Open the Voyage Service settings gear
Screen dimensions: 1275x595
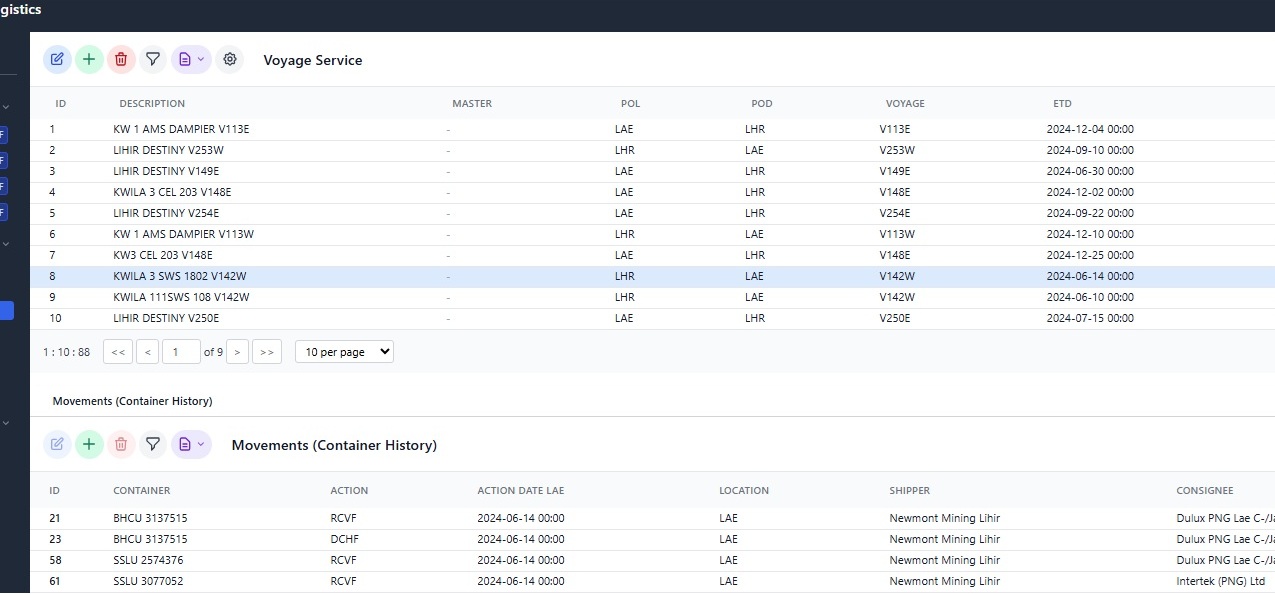click(x=230, y=60)
